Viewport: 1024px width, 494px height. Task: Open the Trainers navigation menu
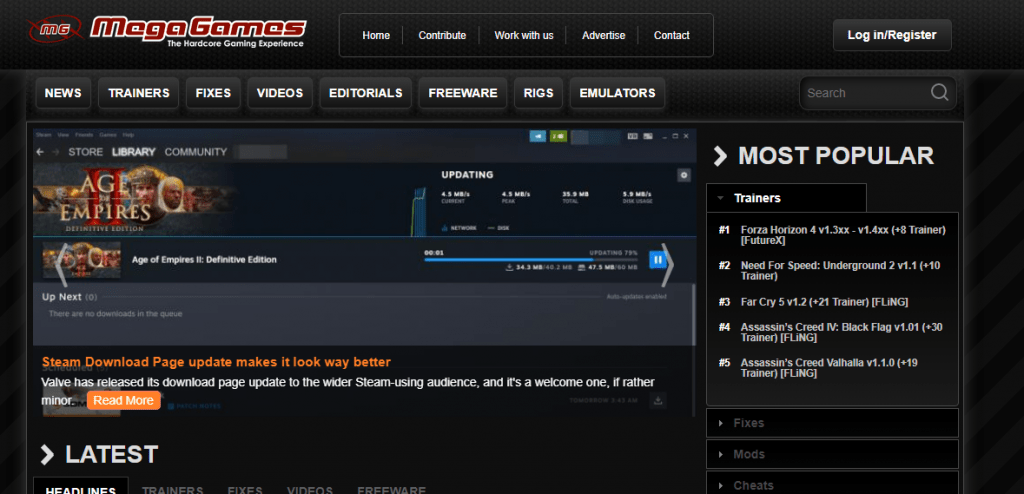tap(139, 93)
